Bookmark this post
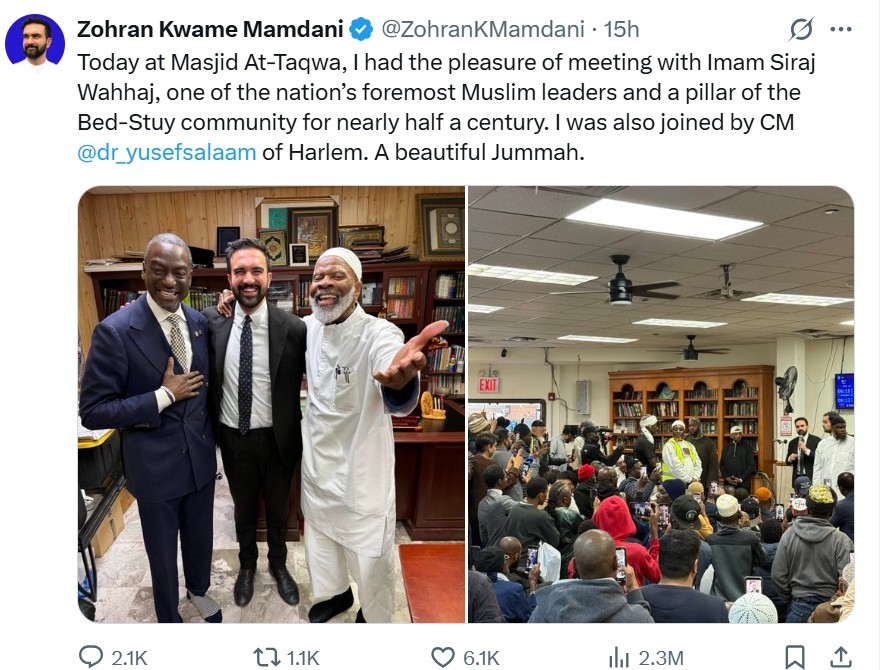The image size is (886, 670). pyautogui.click(x=795, y=657)
